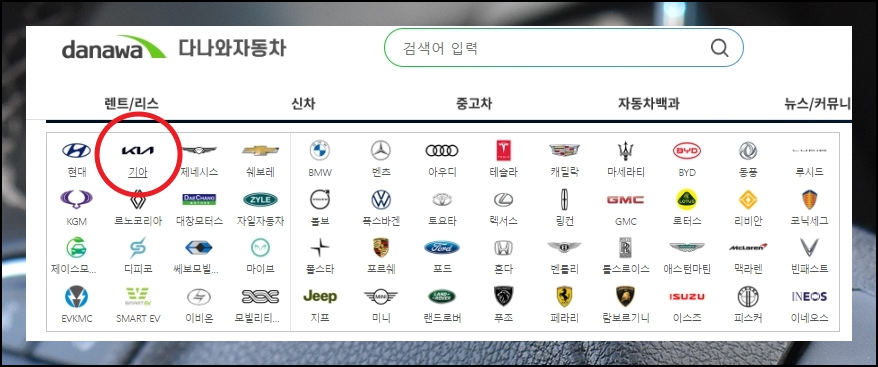Open the 마이브 brand link
878x367 pixels.
tap(260, 270)
